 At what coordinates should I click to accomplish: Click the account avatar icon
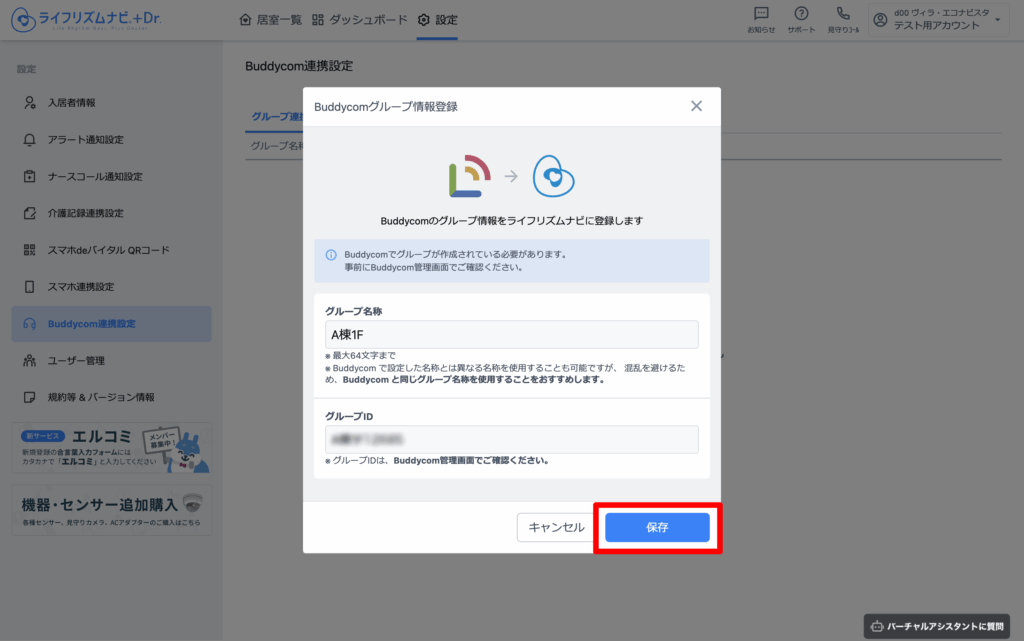pyautogui.click(x=880, y=20)
